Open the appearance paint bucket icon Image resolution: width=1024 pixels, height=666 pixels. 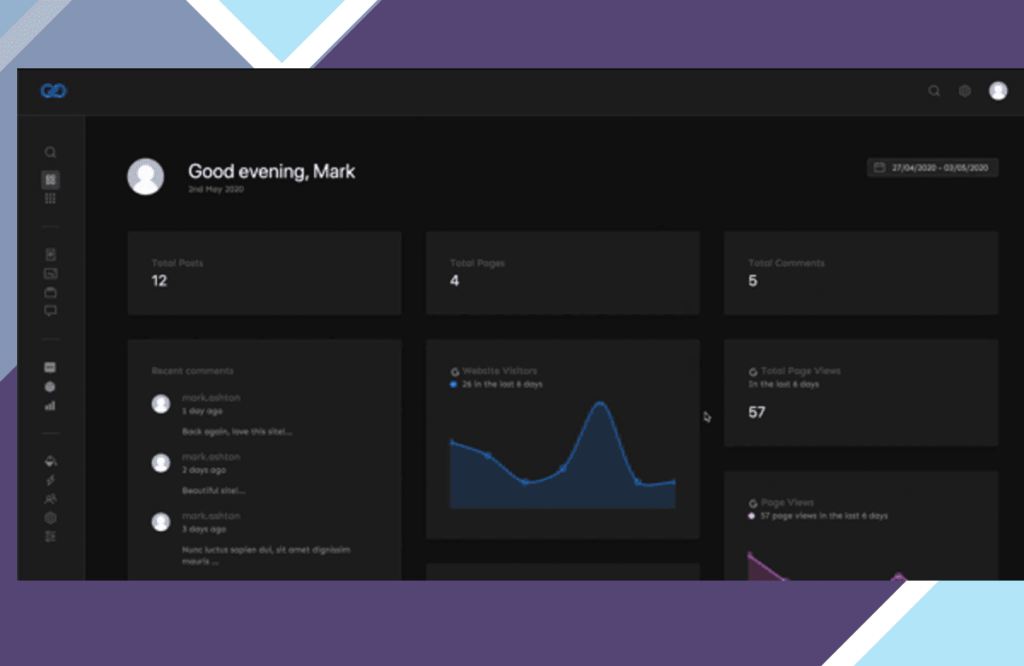[x=50, y=461]
